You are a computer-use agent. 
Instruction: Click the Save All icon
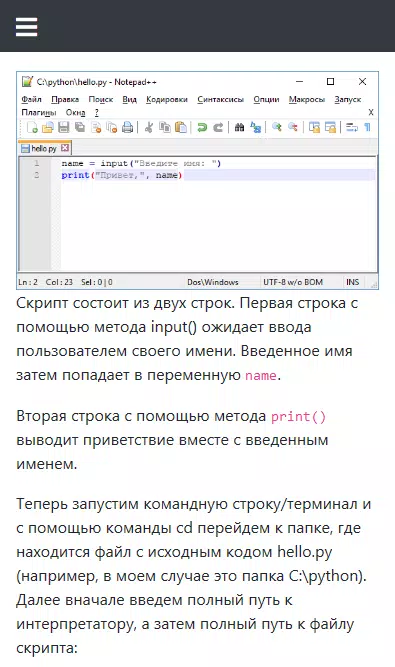(x=80, y=127)
